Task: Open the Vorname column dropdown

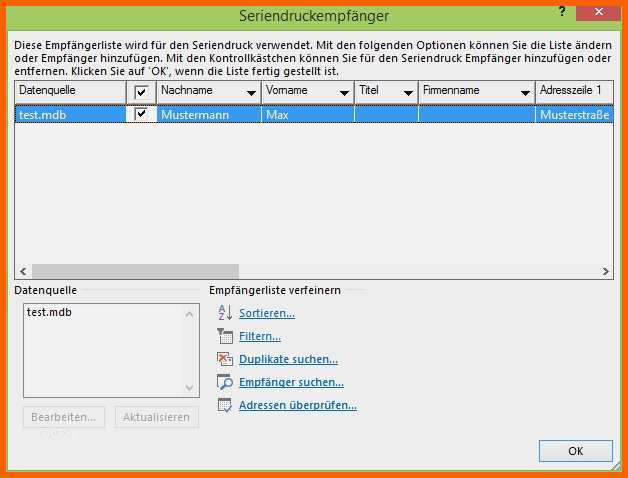Action: (344, 93)
